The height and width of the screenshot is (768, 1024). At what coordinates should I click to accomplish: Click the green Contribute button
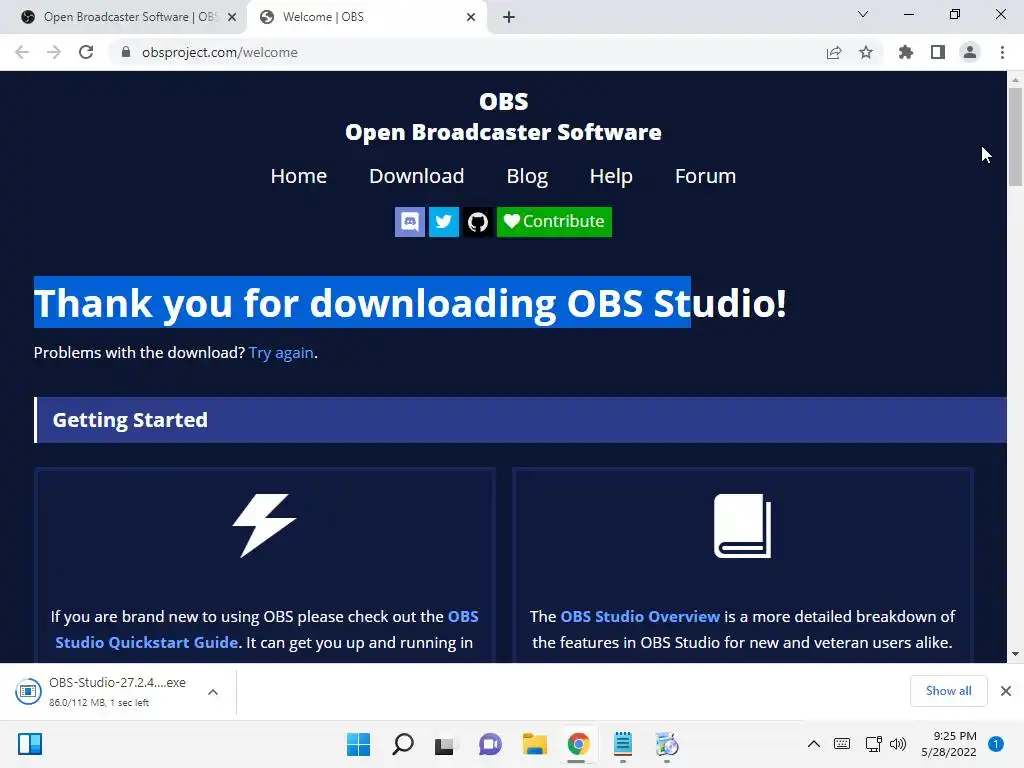pyautogui.click(x=554, y=222)
